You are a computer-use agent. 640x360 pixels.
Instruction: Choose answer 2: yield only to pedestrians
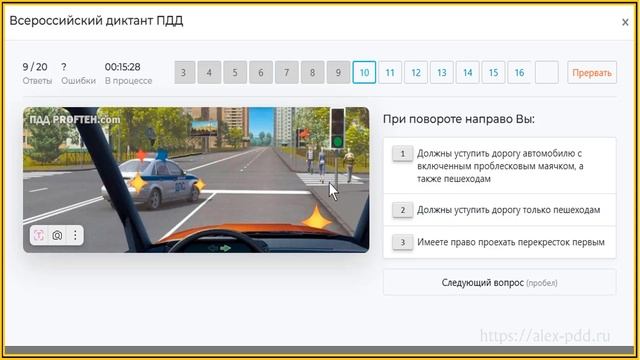point(500,210)
